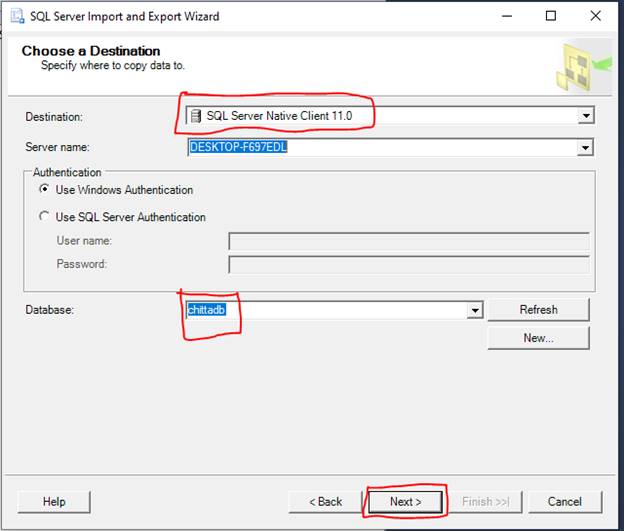Click SQL Server Native Client 11.0 text
This screenshot has width=624, height=531.
(279, 116)
